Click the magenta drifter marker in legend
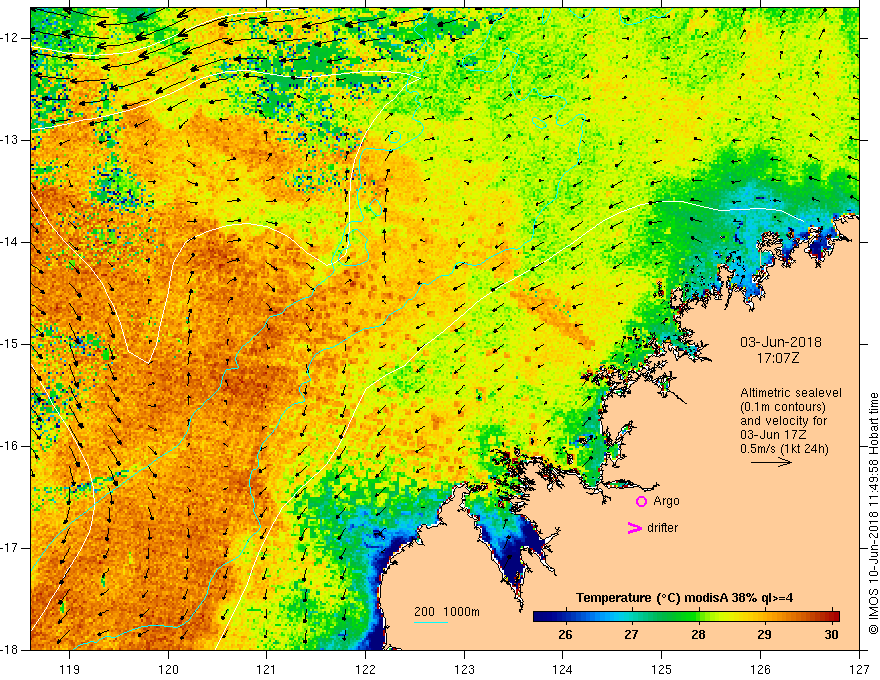880x680 pixels. coord(634,528)
